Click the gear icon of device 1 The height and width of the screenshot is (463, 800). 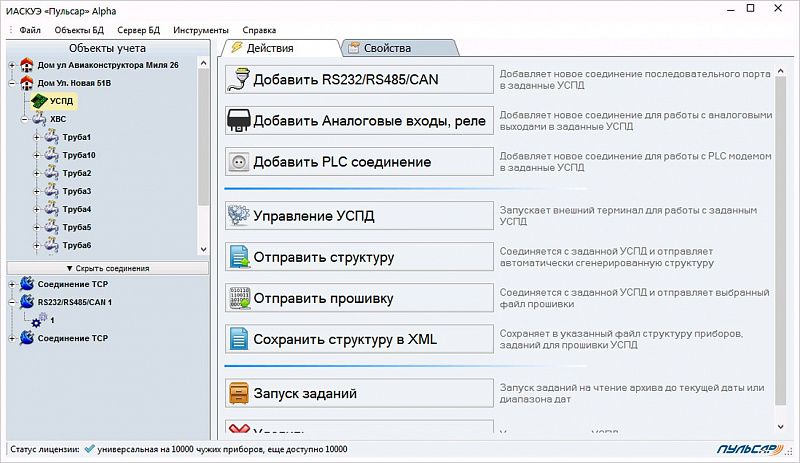coord(39,321)
